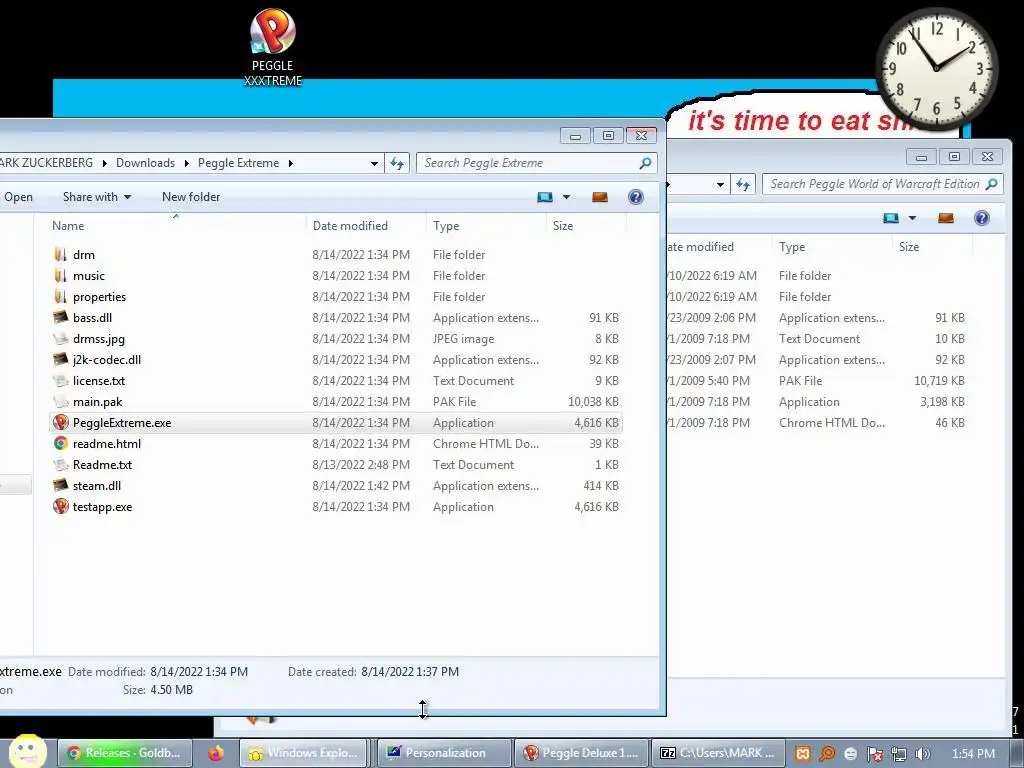The width and height of the screenshot is (1024, 768).
Task: Open address history dropdown in World of Warcraft window
Action: point(720,184)
